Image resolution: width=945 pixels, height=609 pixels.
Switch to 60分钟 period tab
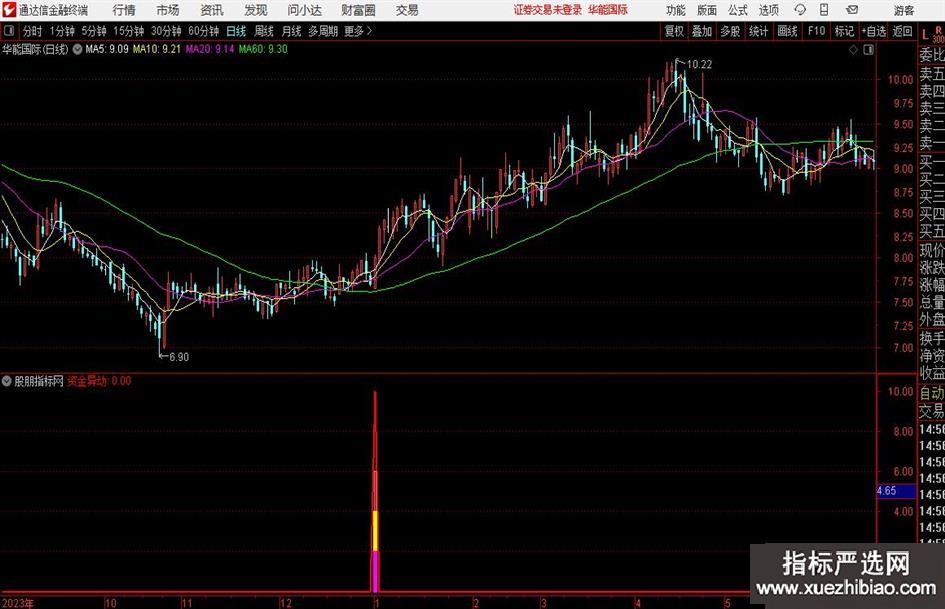tap(203, 31)
